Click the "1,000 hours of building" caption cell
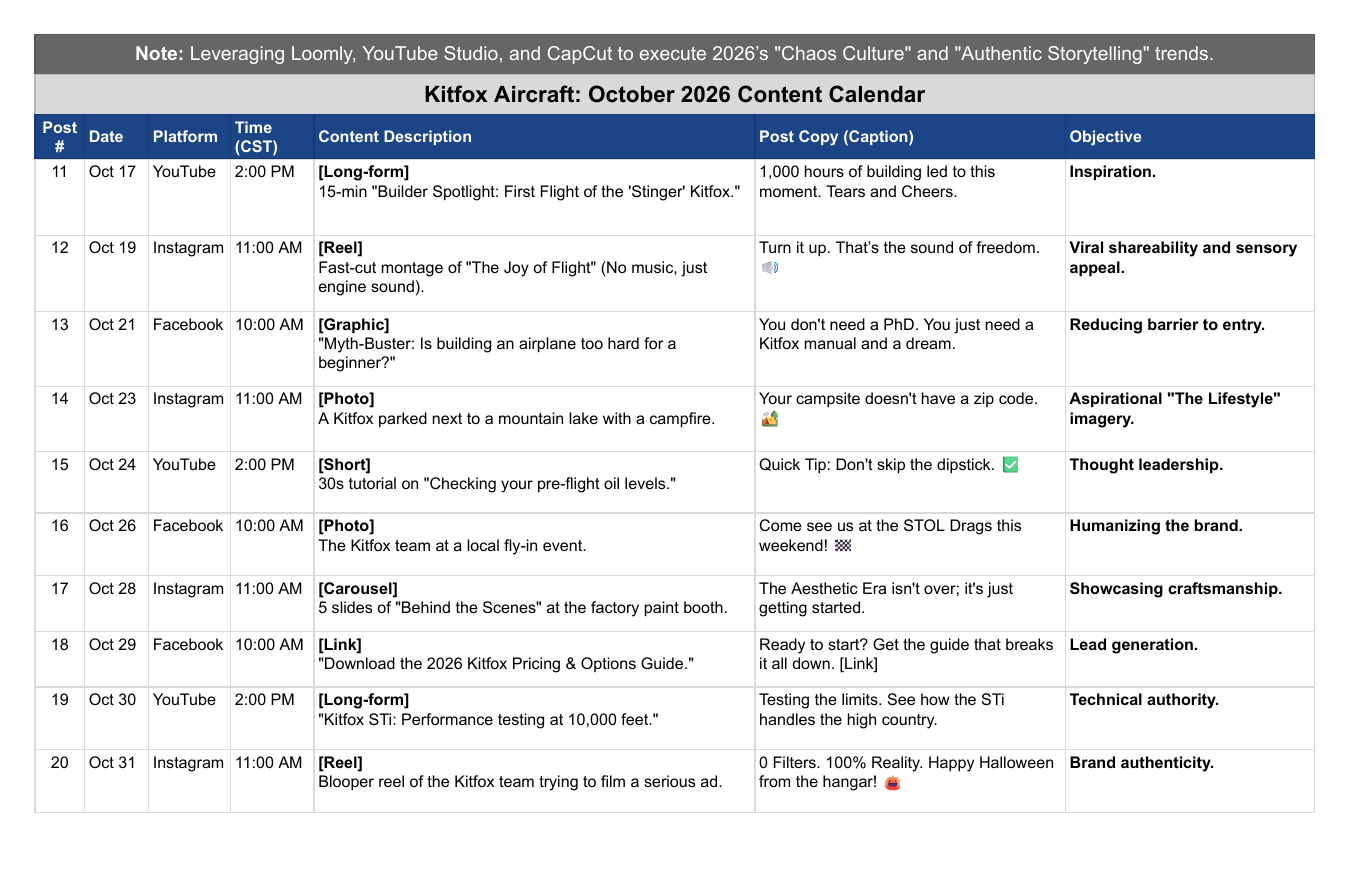Screen dimensions: 1350x870 click(910, 197)
